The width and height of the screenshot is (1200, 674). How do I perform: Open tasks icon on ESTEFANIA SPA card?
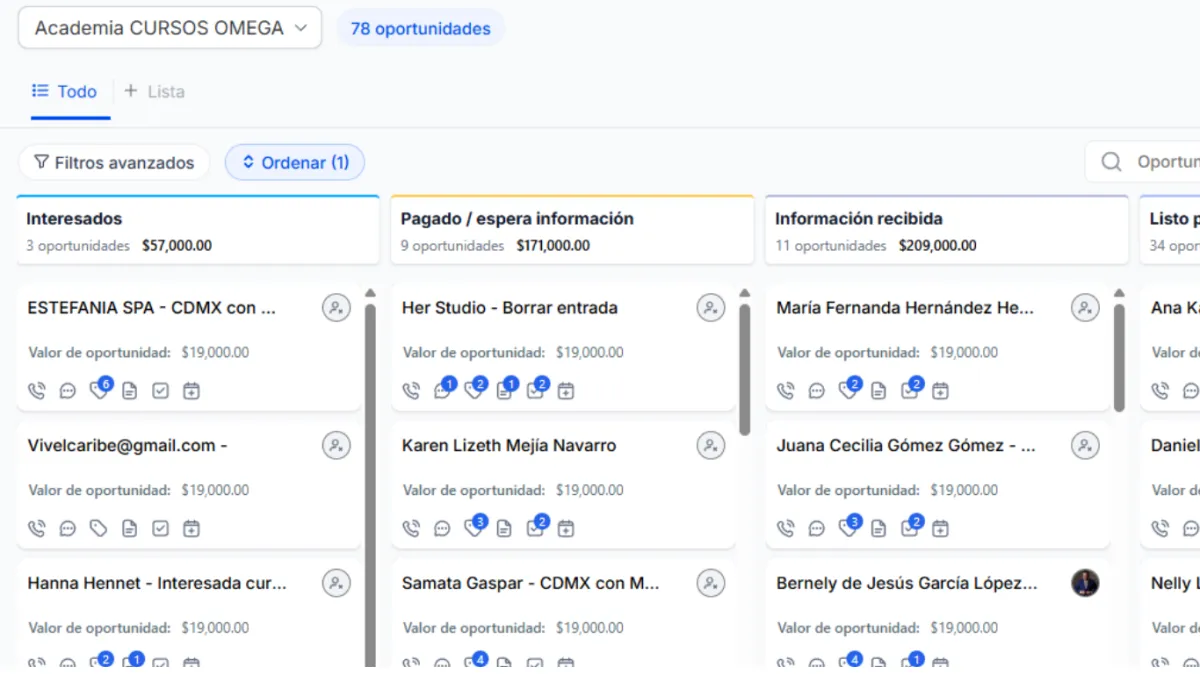pyautogui.click(x=160, y=391)
